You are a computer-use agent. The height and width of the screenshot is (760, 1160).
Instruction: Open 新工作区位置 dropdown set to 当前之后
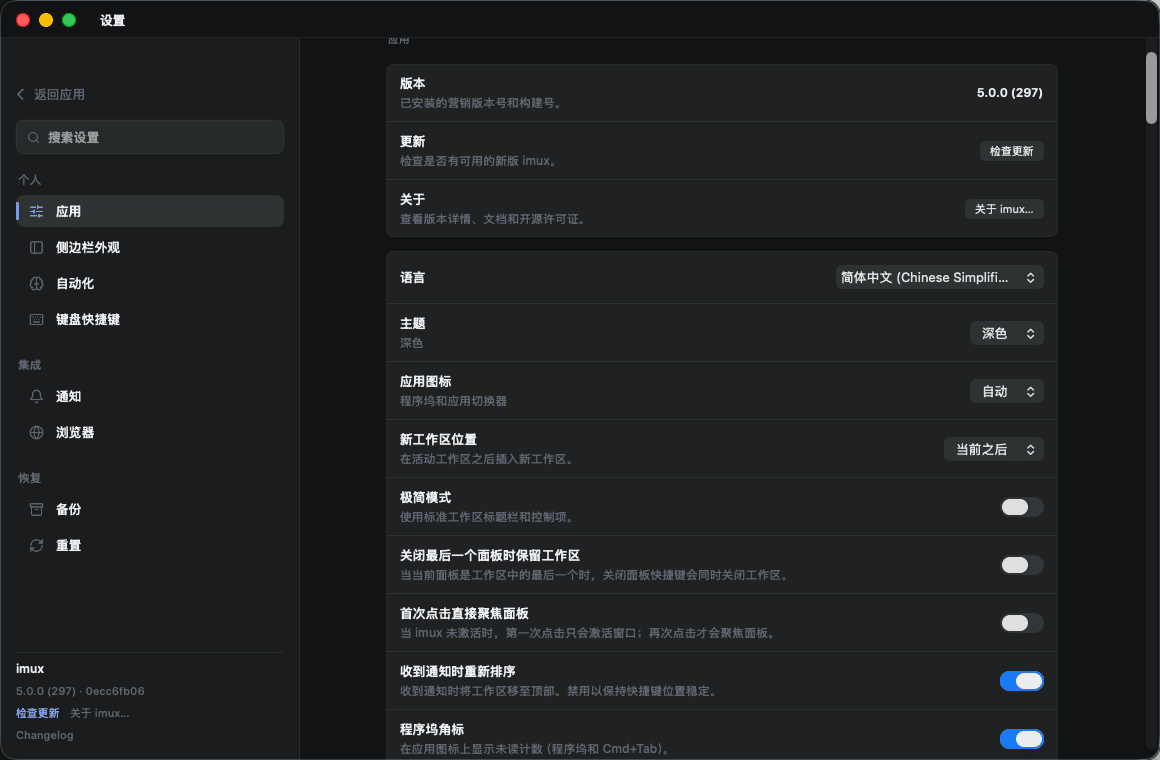(x=994, y=449)
